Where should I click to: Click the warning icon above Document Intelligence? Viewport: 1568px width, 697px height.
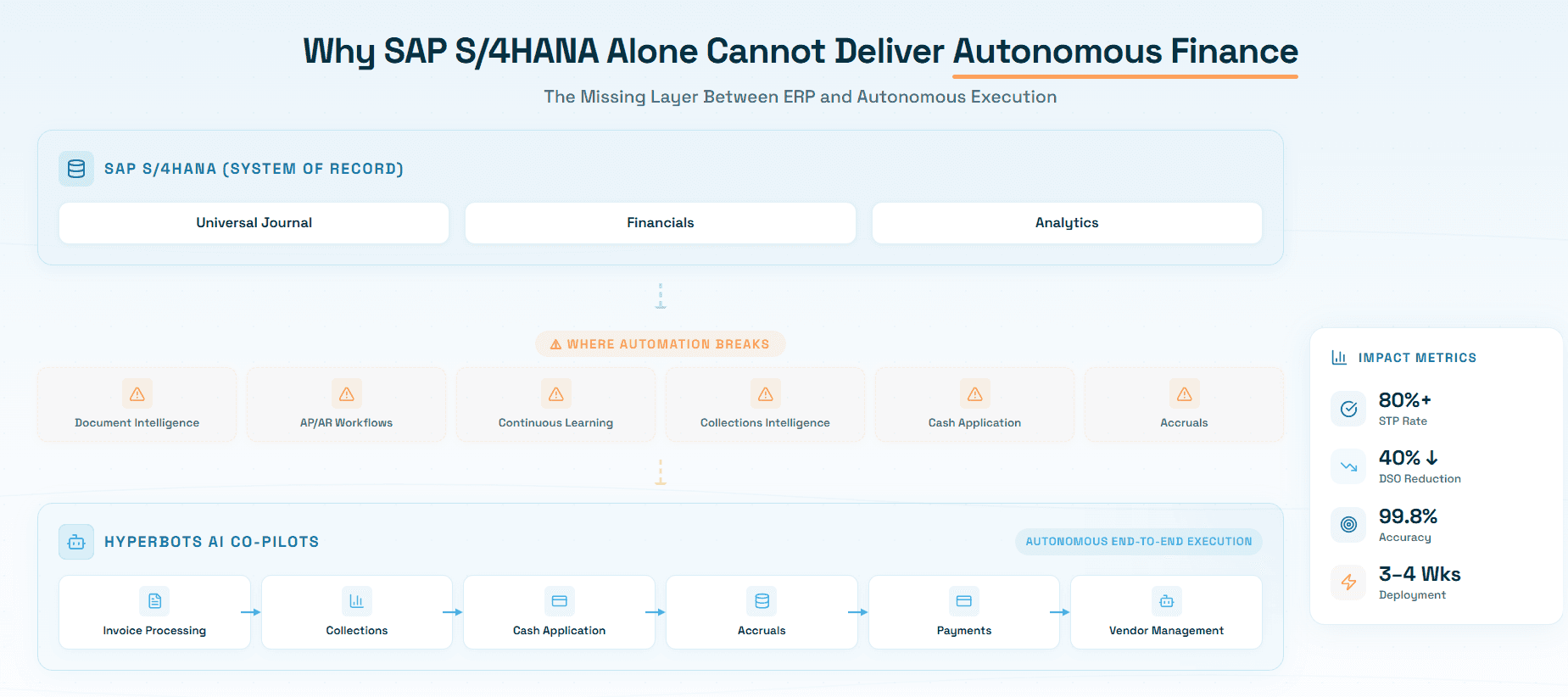click(x=137, y=393)
